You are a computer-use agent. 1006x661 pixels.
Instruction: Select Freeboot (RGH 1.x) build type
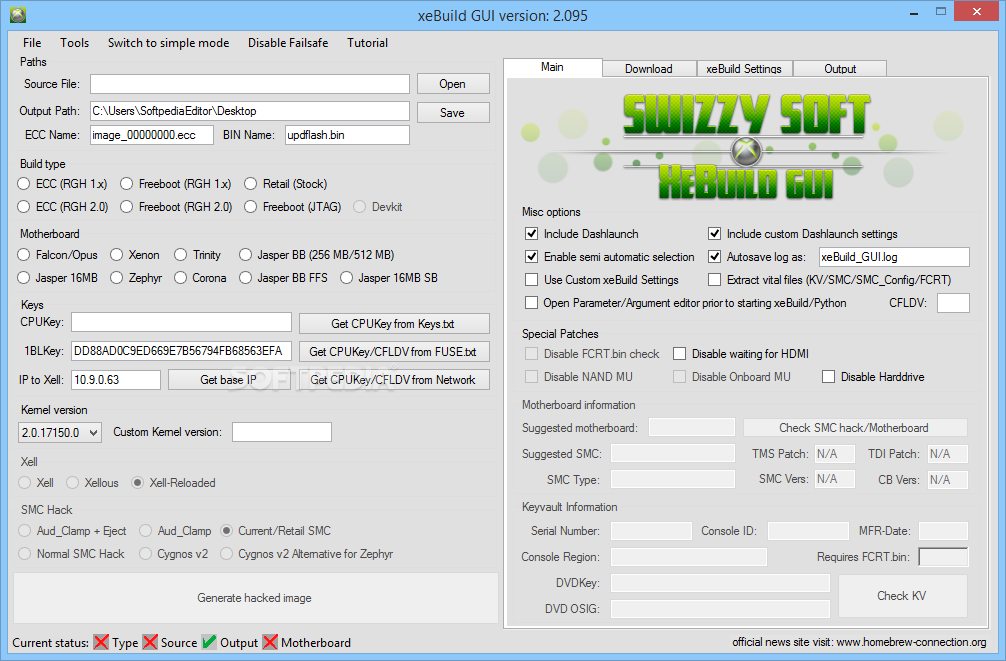176,184
